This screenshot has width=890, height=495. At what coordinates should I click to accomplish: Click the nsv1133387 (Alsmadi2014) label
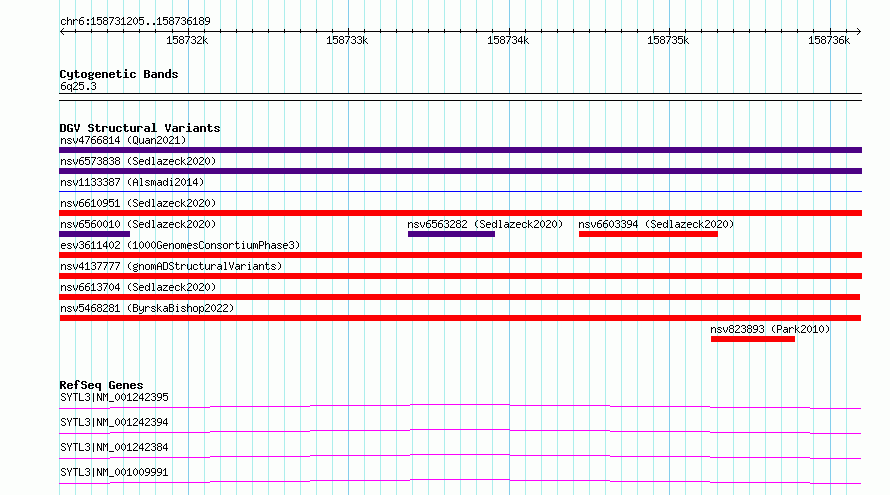click(x=132, y=182)
